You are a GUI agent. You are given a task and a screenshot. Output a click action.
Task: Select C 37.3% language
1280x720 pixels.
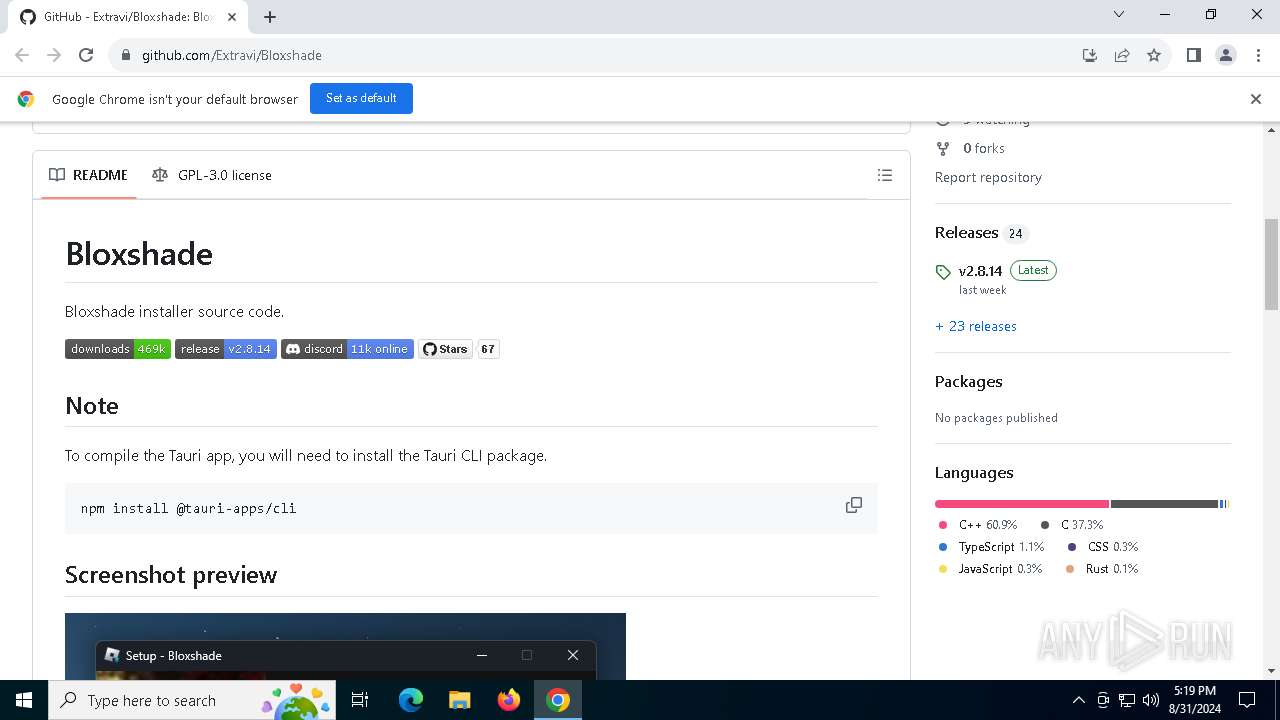tap(1071, 525)
